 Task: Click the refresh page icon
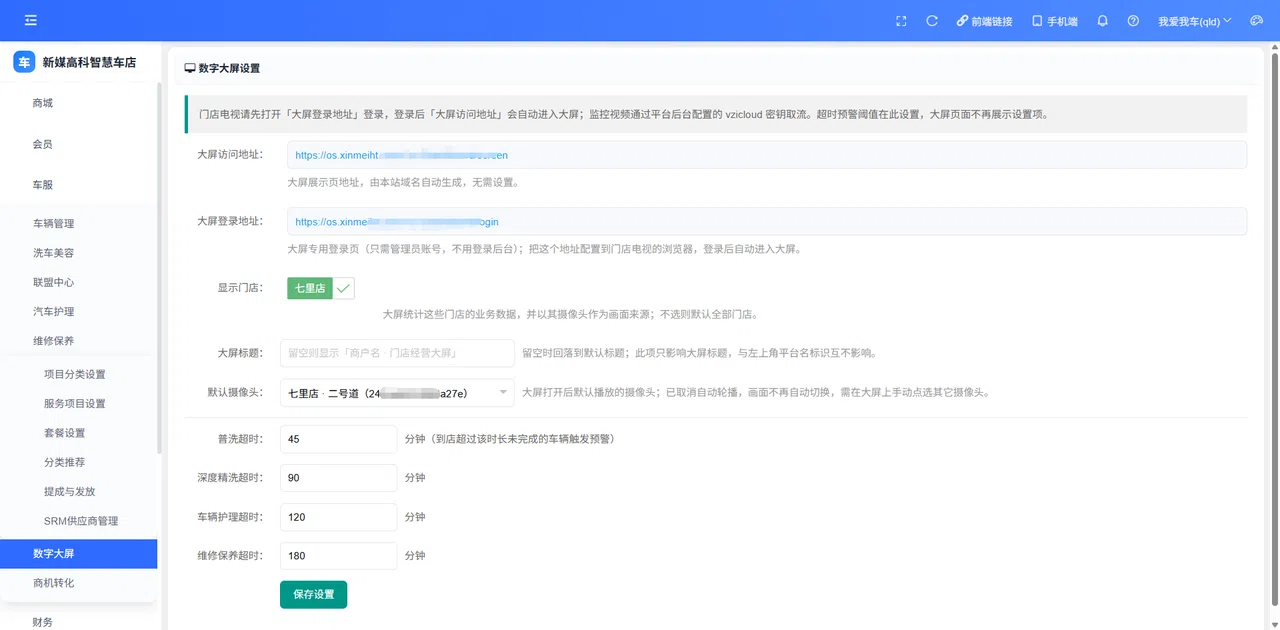click(932, 21)
